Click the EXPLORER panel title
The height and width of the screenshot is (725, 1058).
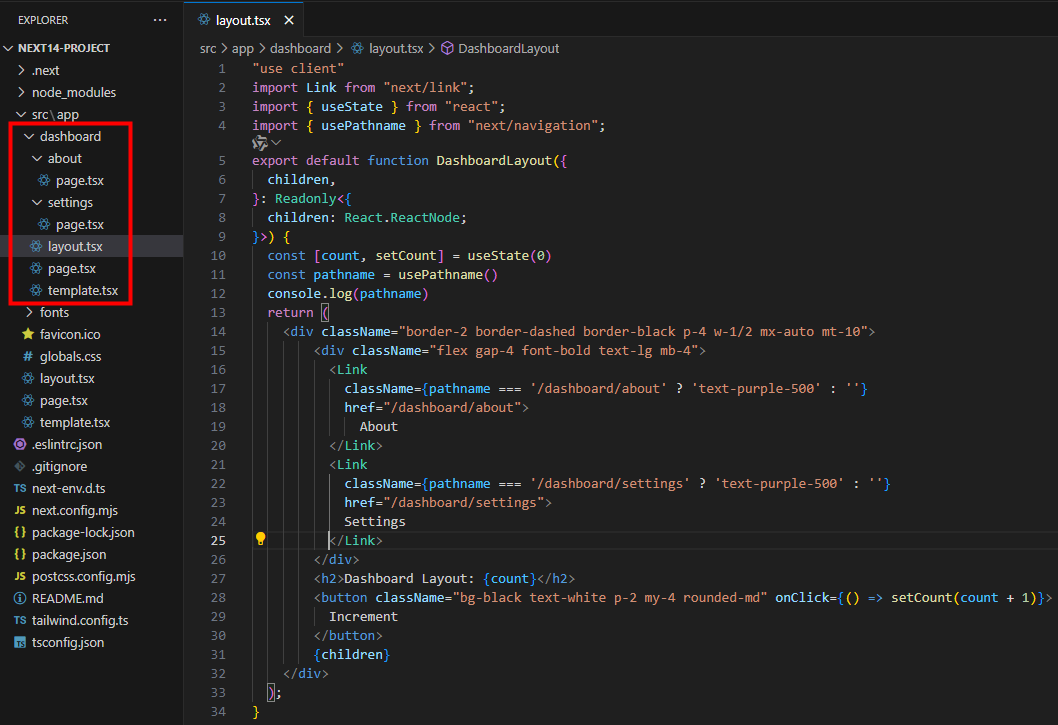tap(43, 20)
